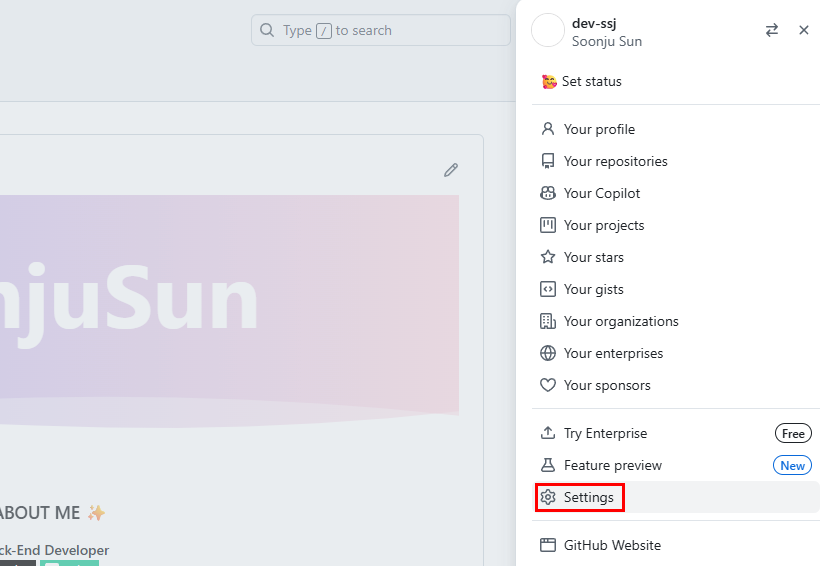The width and height of the screenshot is (827, 566).
Task: Click the upload icon beside Try Enterprise
Action: coord(548,433)
